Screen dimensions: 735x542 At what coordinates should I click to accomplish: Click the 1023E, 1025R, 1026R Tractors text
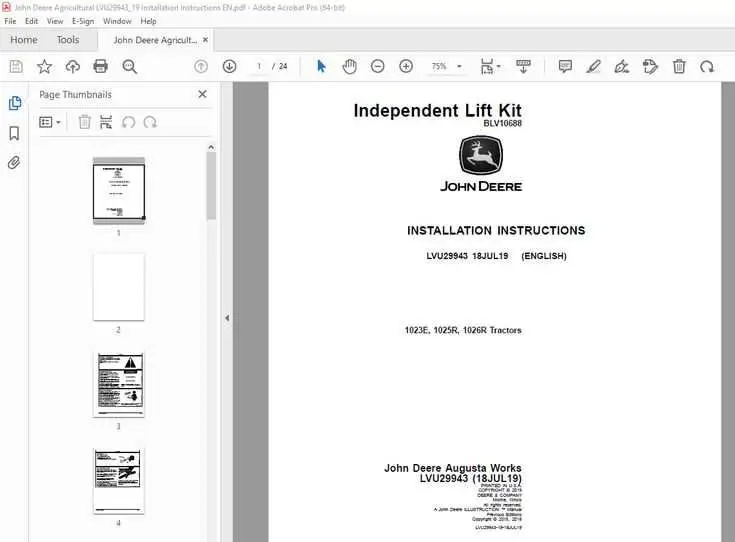463,330
